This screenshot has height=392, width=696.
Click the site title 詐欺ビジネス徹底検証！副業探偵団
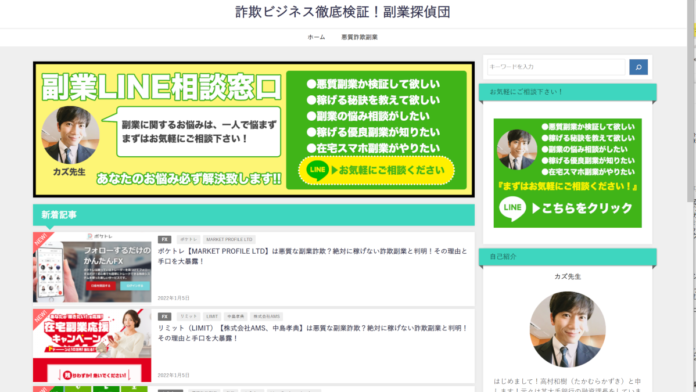pos(343,12)
